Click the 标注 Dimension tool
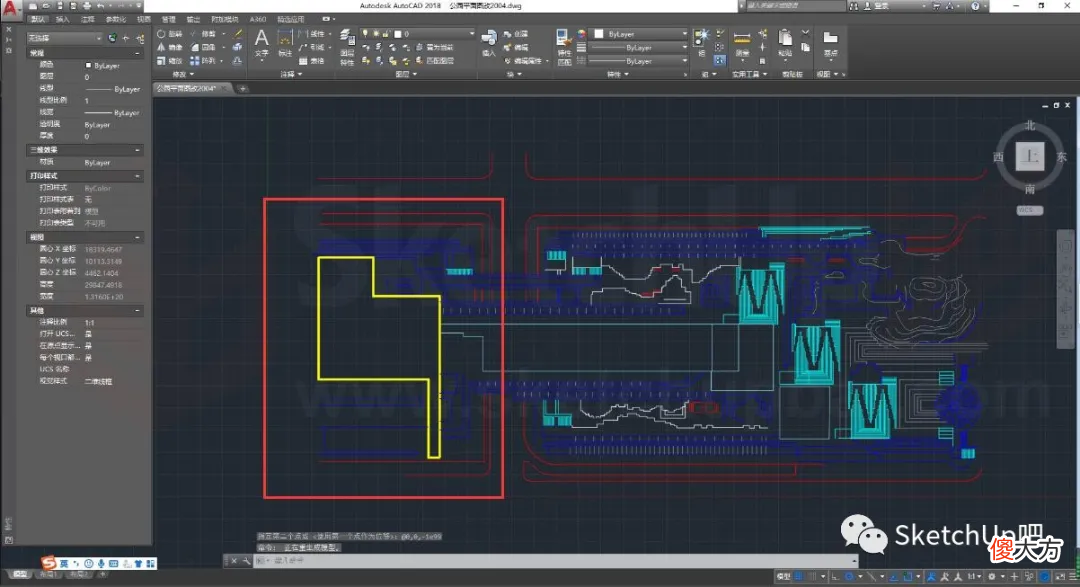This screenshot has height=587, width=1080. coord(284,43)
